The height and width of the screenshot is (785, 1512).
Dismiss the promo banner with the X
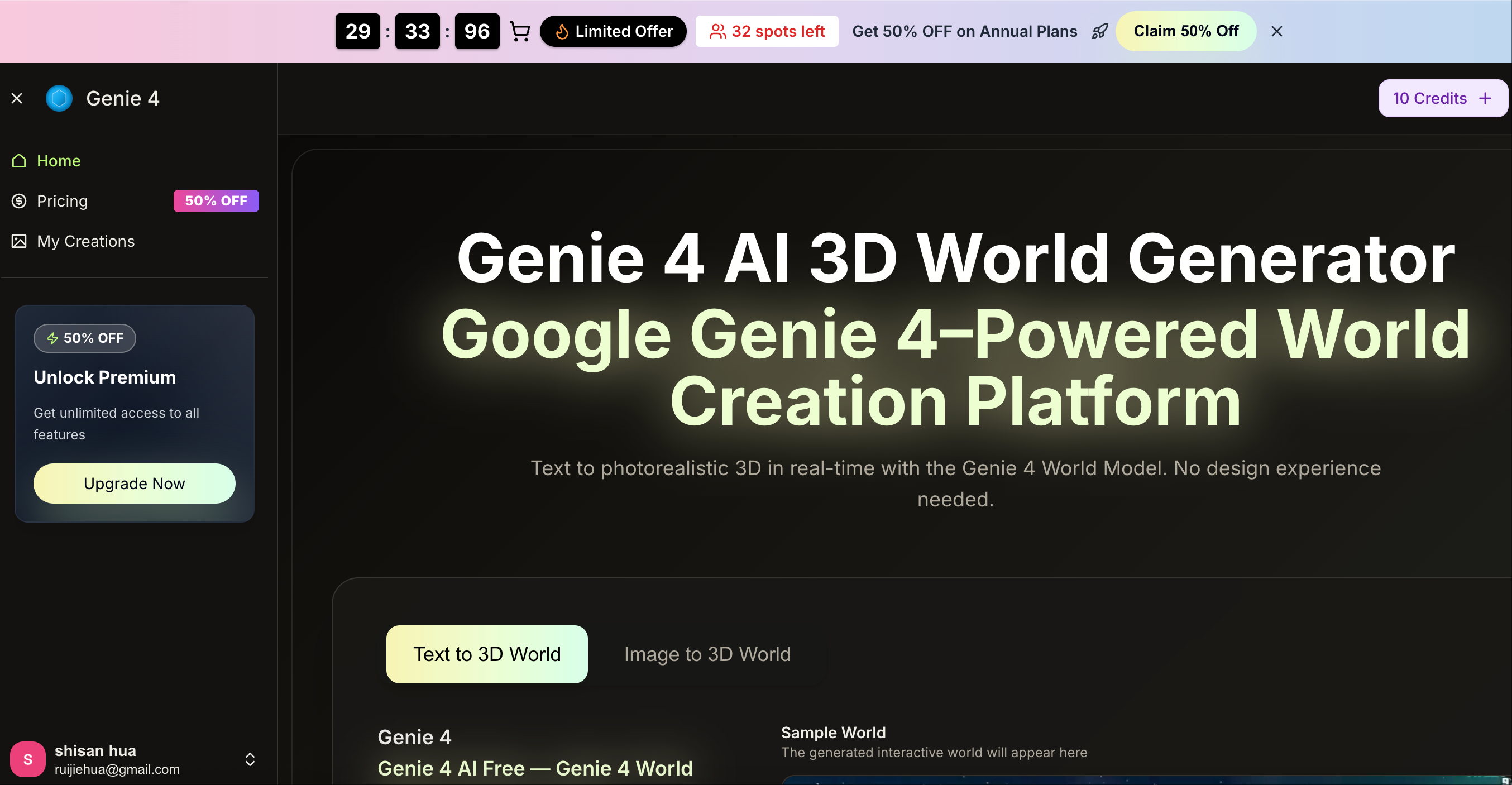(1276, 31)
